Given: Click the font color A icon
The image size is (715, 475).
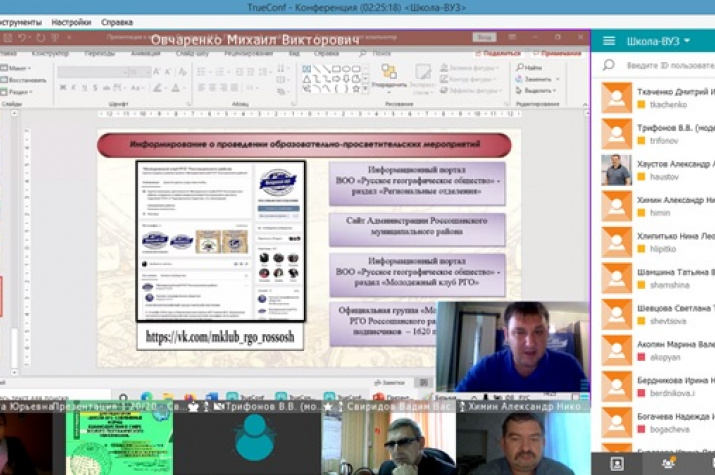Looking at the screenshot, I should point(176,88).
